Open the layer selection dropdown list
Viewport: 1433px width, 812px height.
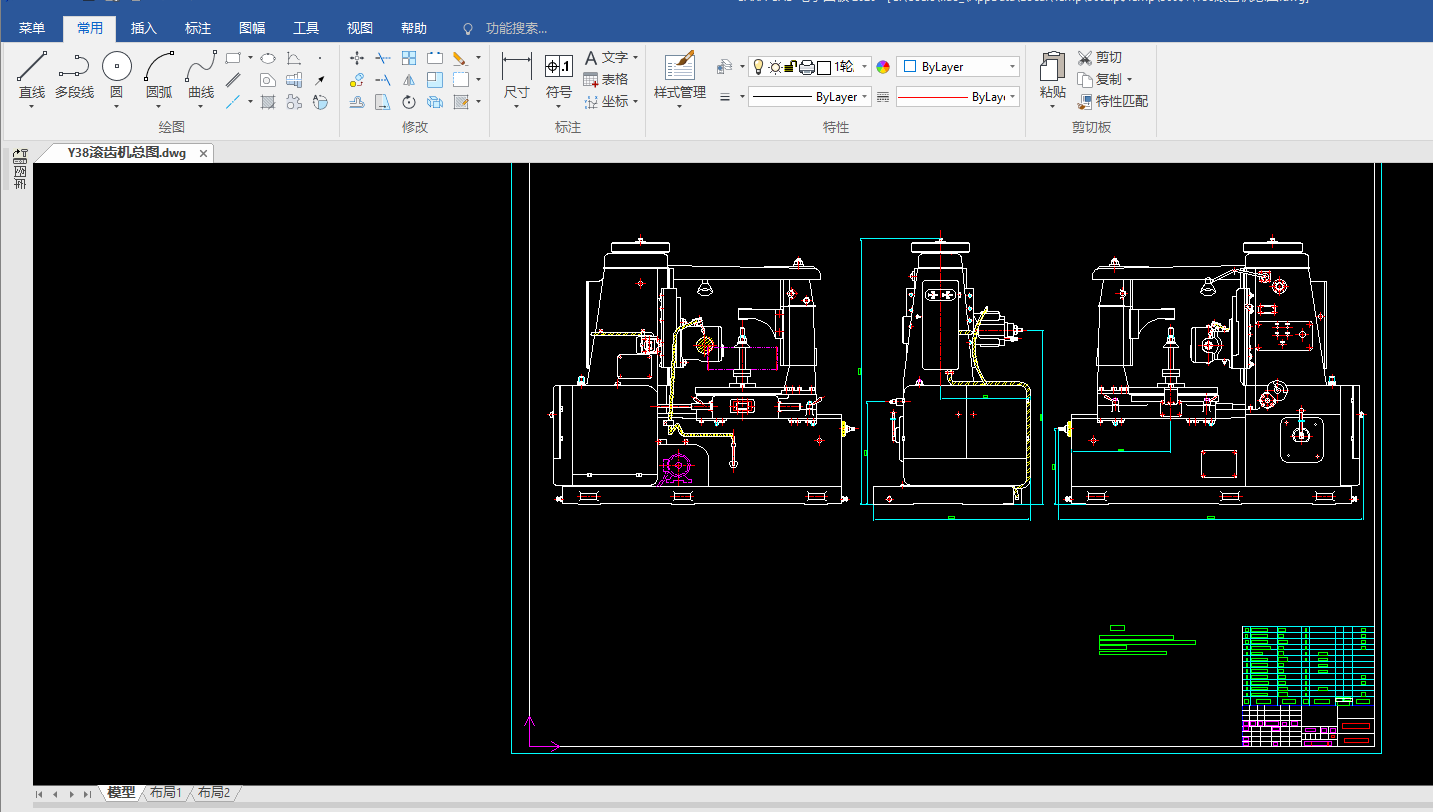click(x=865, y=67)
